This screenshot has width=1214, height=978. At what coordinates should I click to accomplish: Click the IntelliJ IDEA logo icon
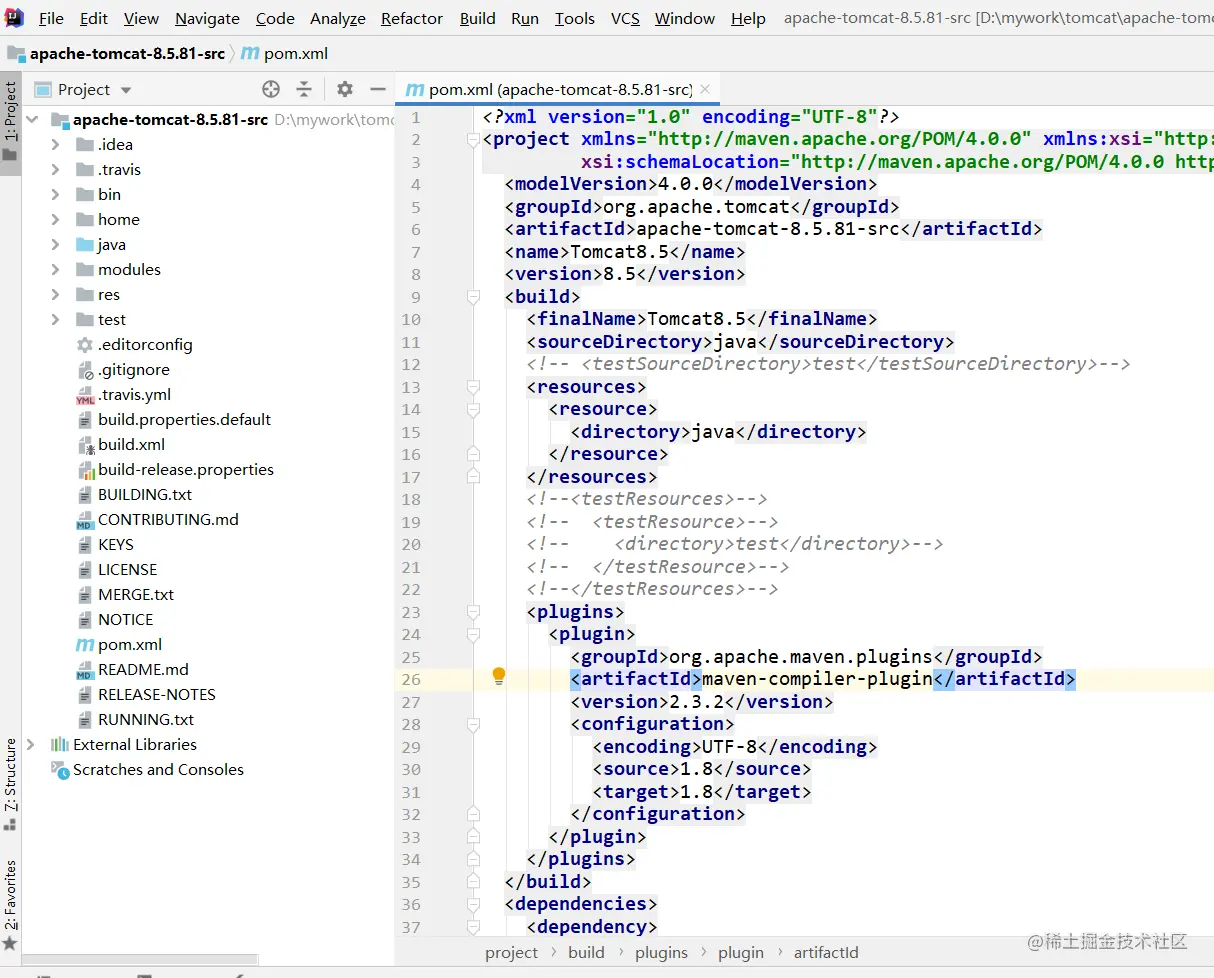click(x=14, y=17)
